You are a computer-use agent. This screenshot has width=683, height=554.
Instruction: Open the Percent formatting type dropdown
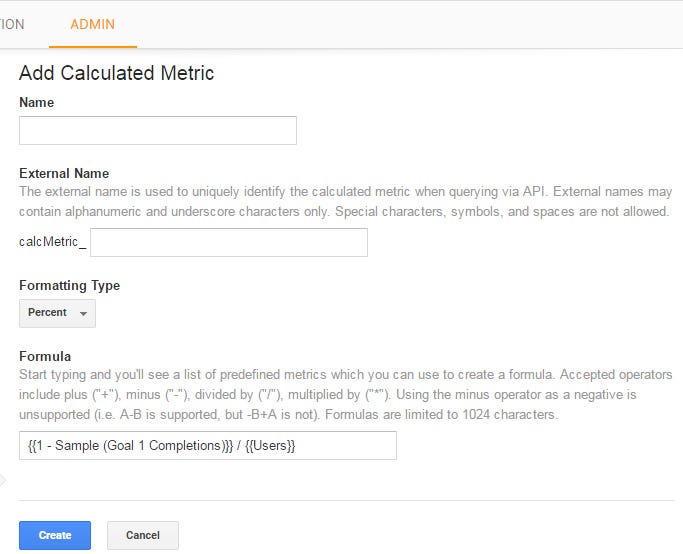click(x=57, y=313)
